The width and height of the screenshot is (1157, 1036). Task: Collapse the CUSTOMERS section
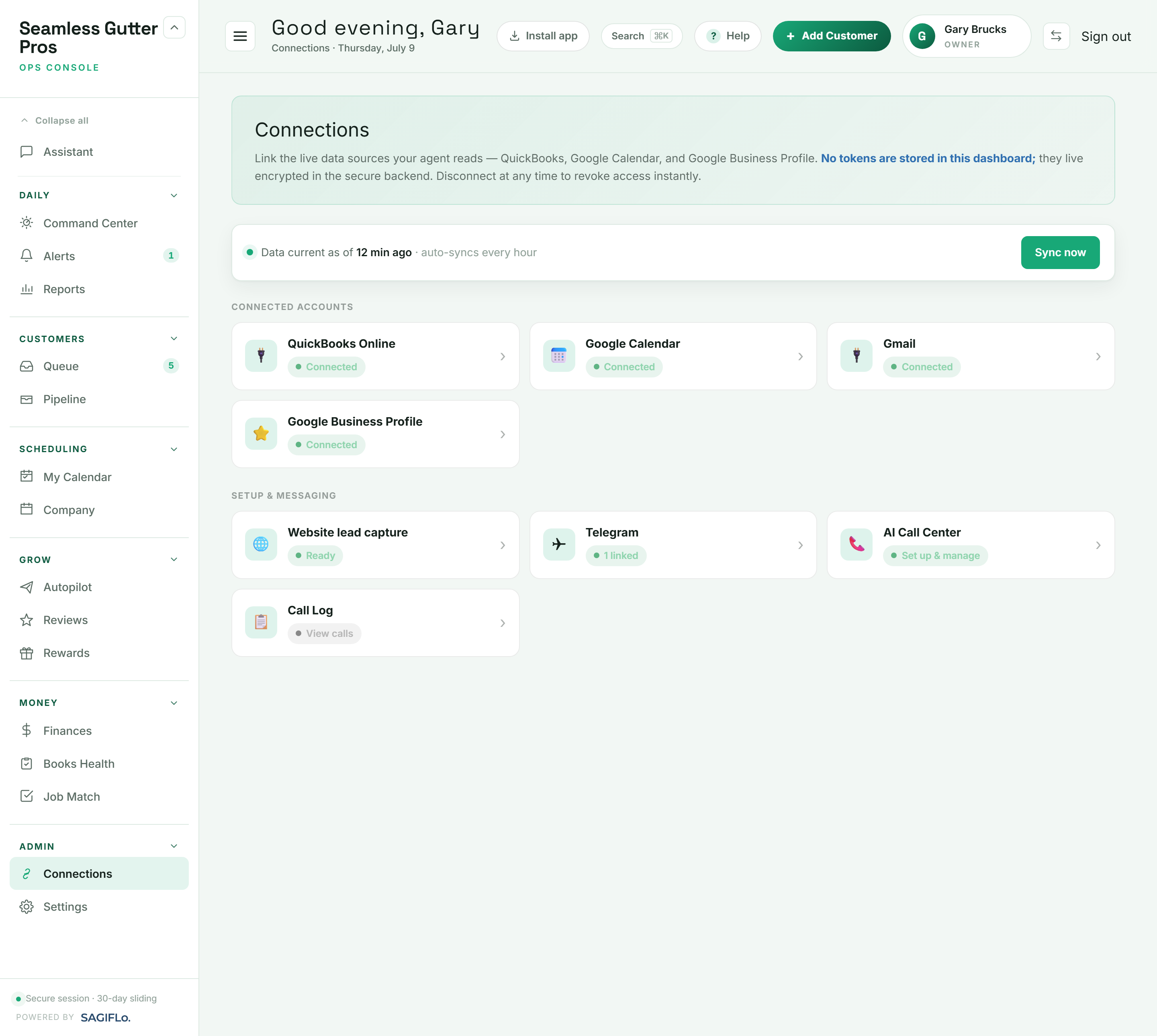pos(174,339)
